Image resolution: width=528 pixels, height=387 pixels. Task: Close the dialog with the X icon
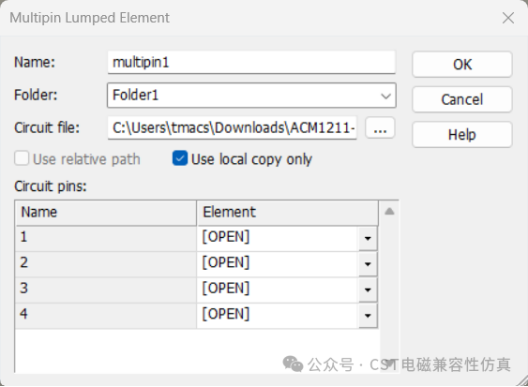click(x=508, y=18)
